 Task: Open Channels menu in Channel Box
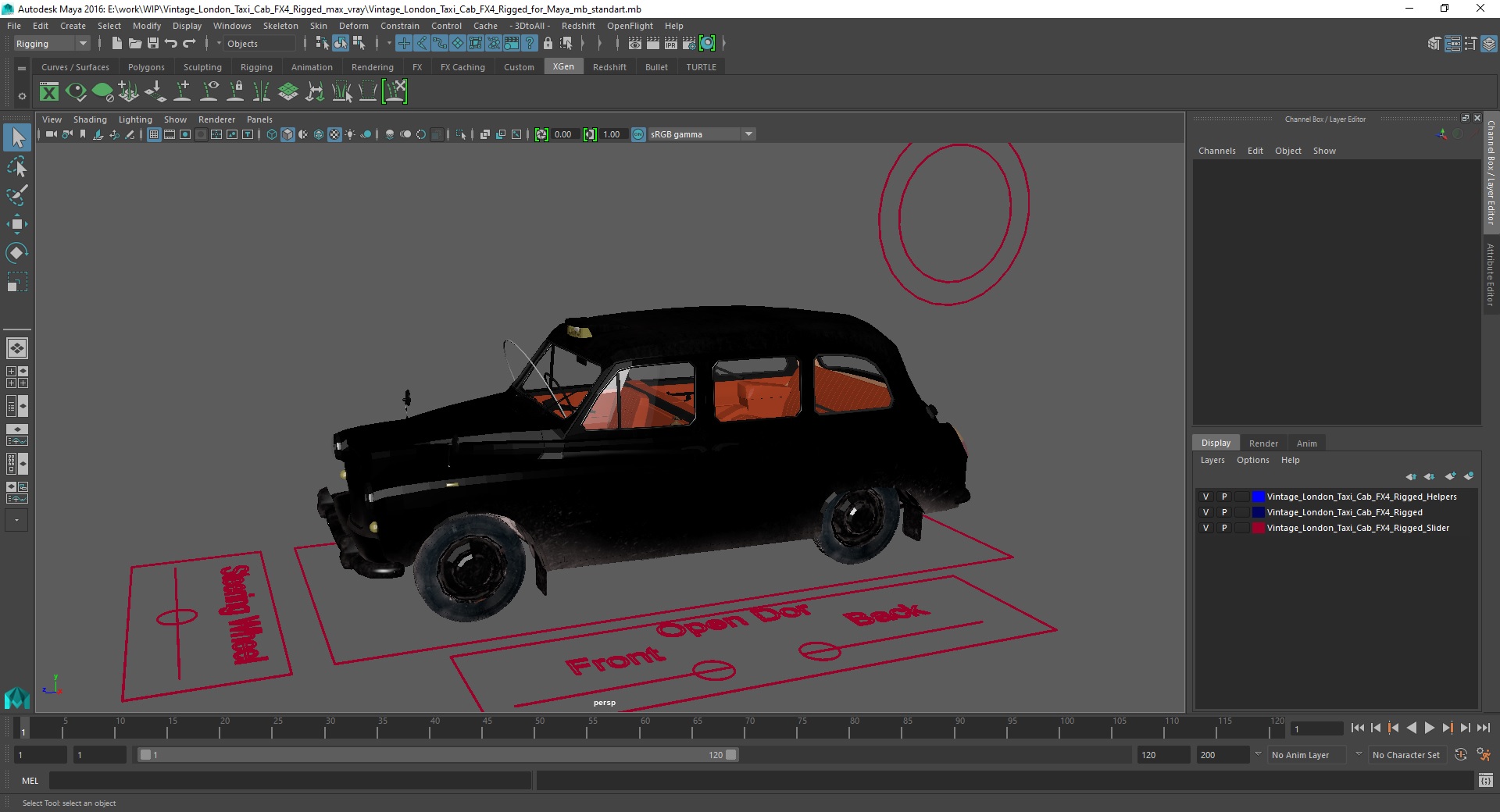1216,151
